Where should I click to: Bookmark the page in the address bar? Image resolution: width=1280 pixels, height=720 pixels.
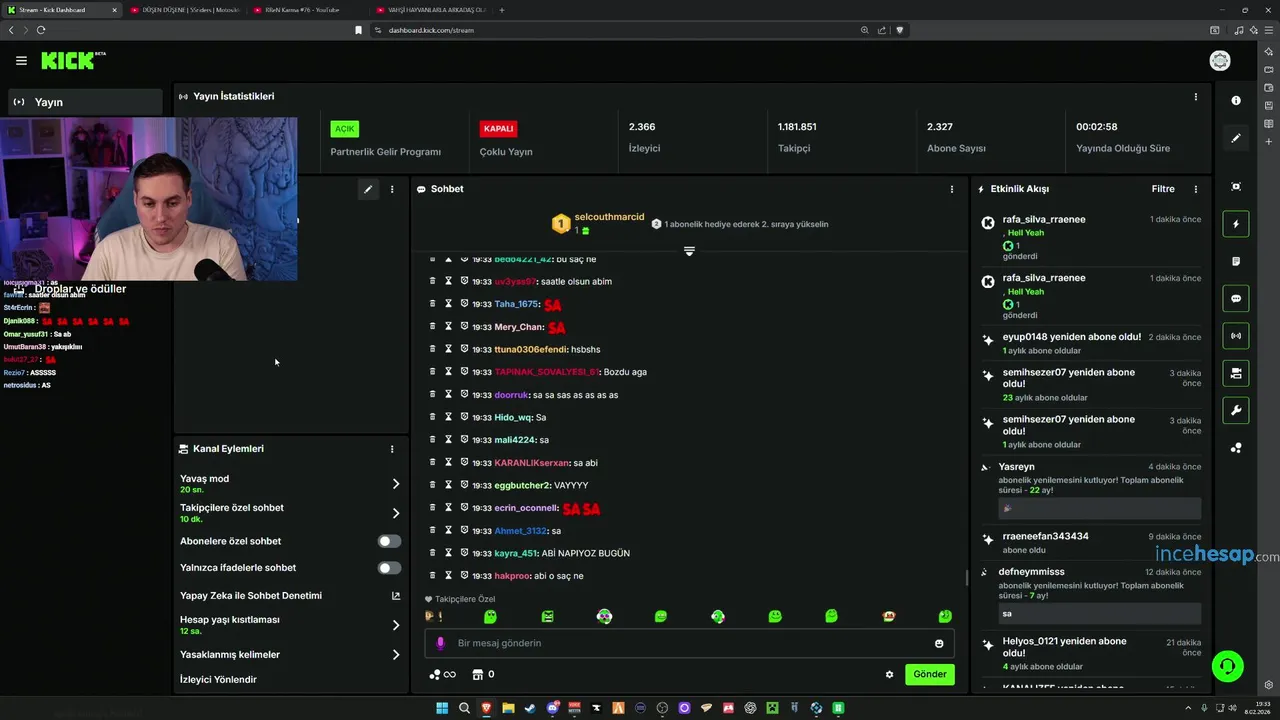358,30
